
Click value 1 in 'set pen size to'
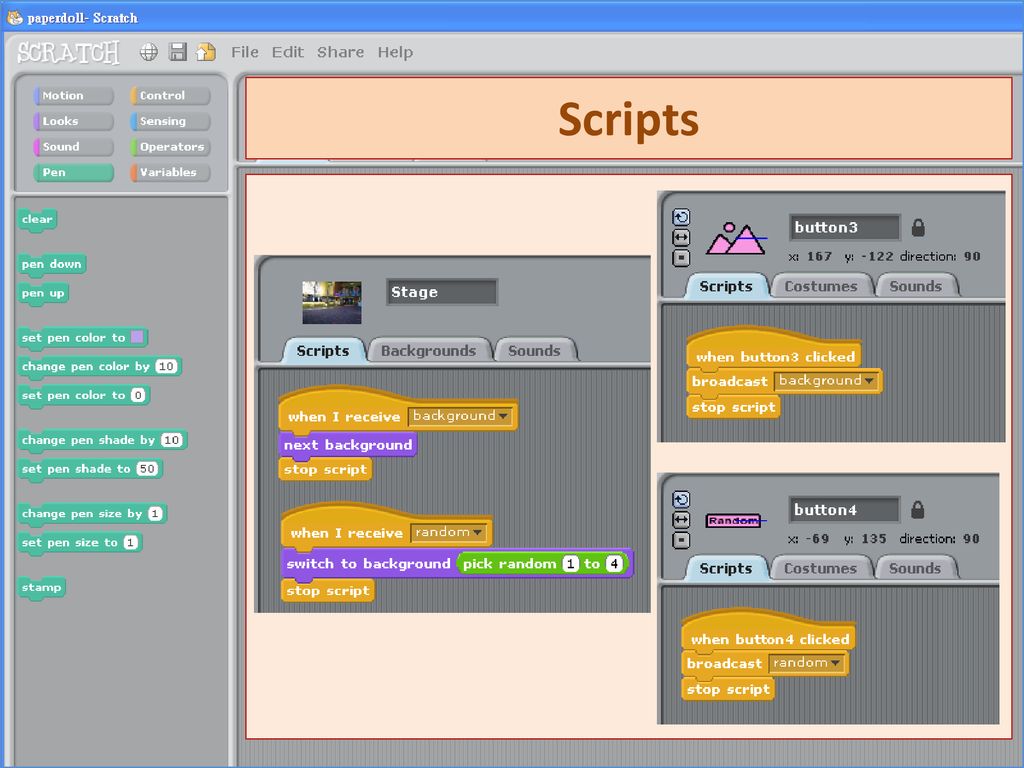click(131, 542)
